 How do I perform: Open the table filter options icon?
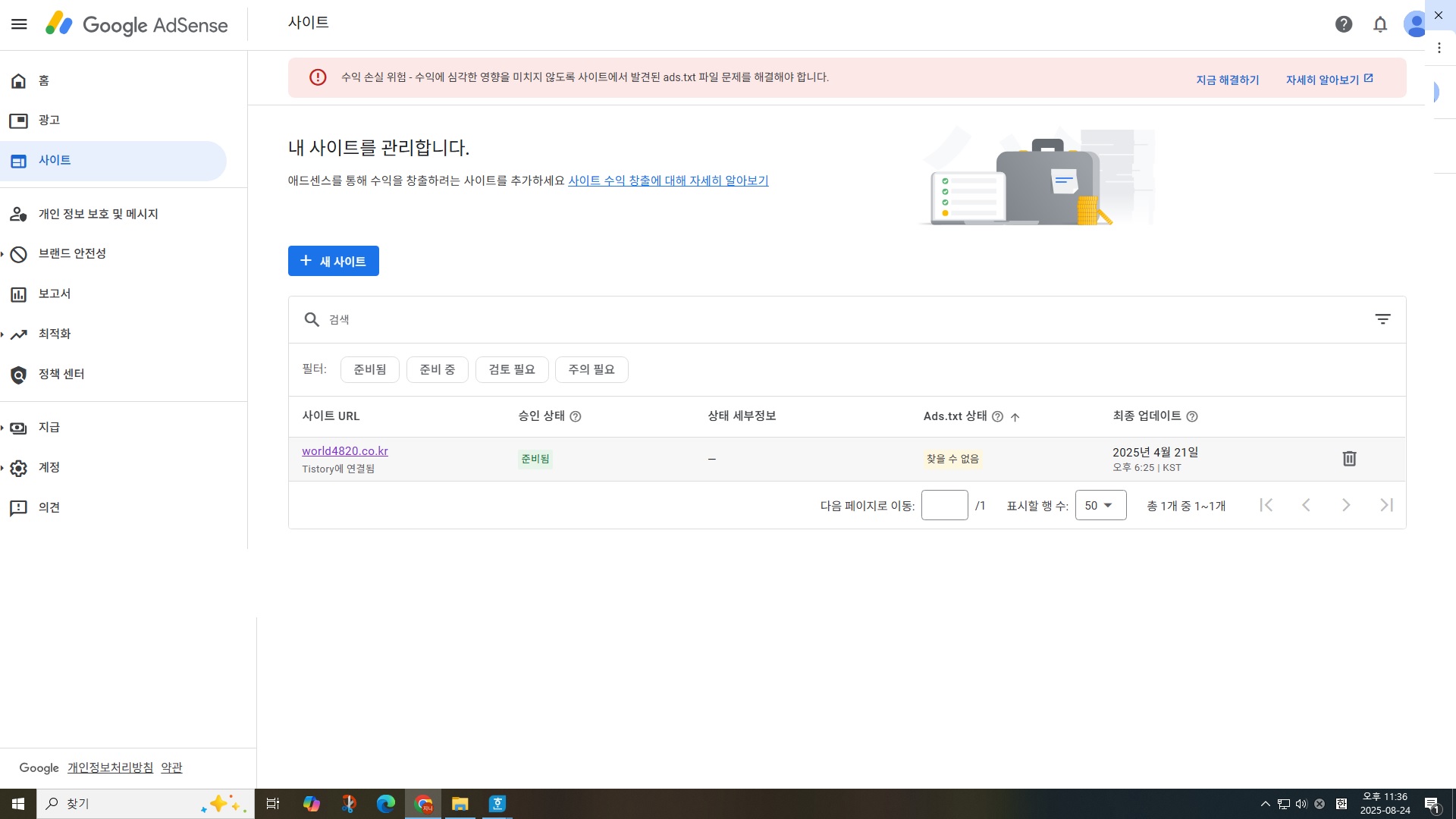coord(1382,319)
